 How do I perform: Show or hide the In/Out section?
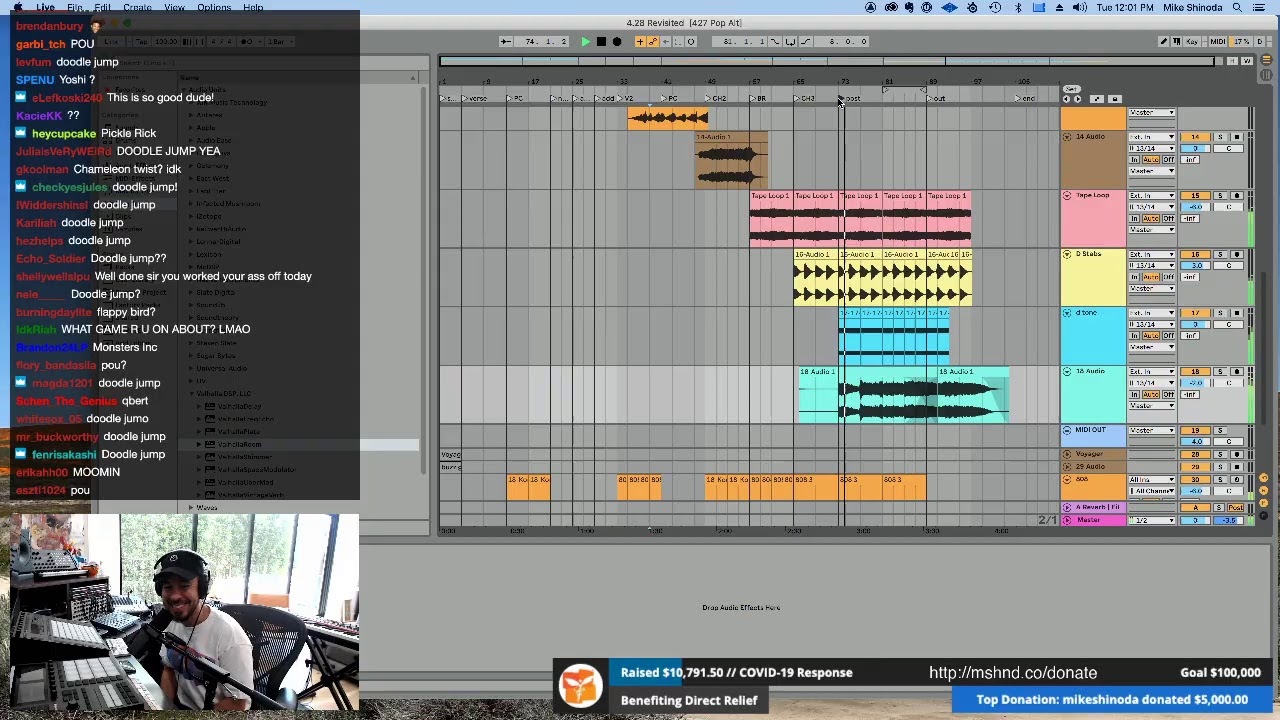click(1264, 478)
